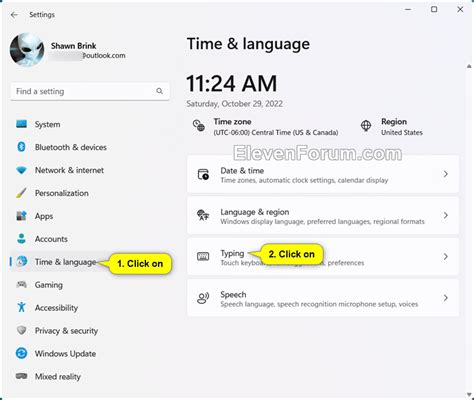
Task: Select Time & language label
Action: (66, 262)
